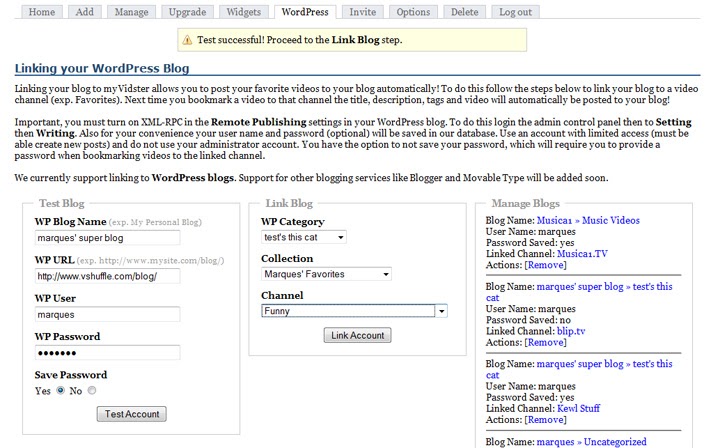
Task: Click the 'Manage Blogs' panel title
Action: (x=525, y=203)
